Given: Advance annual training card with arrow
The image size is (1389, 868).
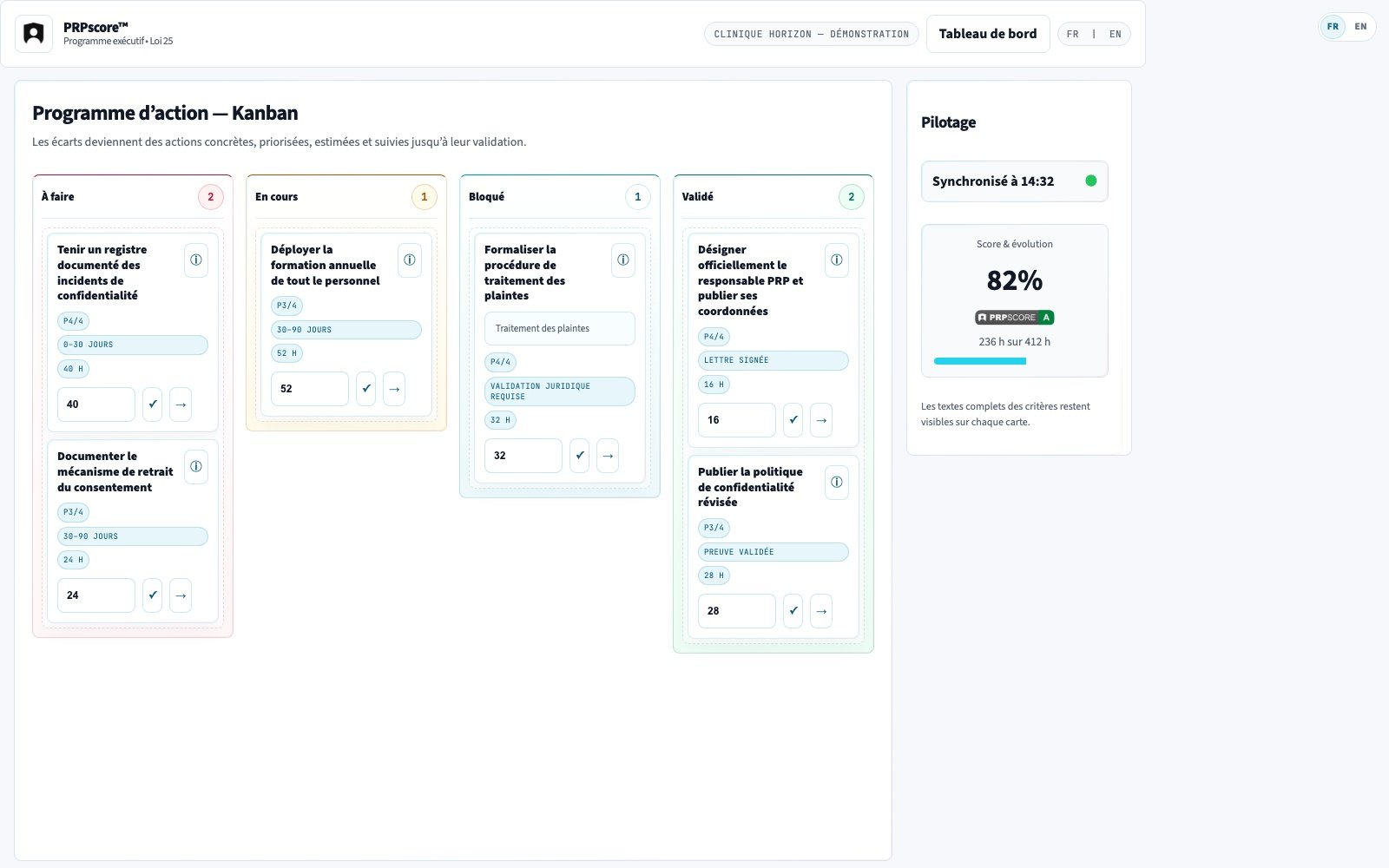Looking at the screenshot, I should click(x=394, y=389).
